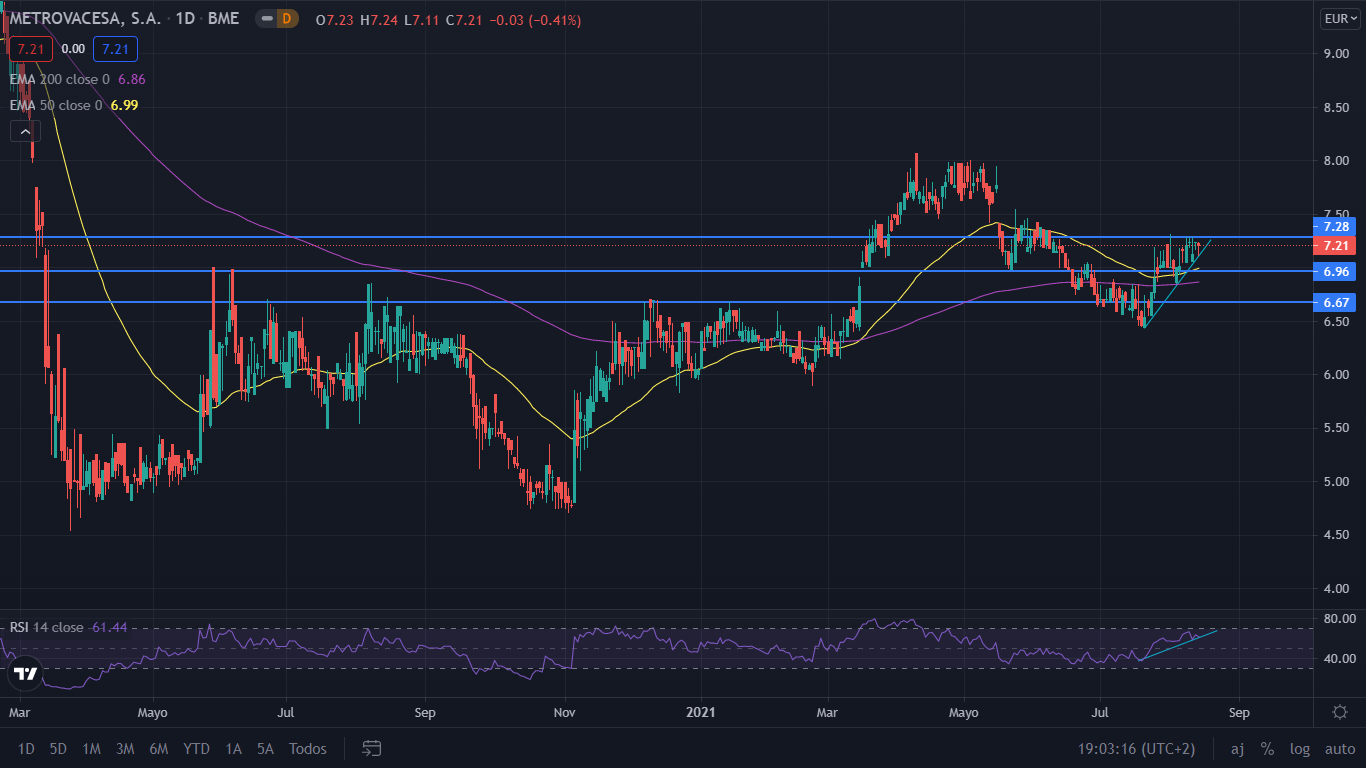Collapse the indicator legend with chevron

coord(24,130)
